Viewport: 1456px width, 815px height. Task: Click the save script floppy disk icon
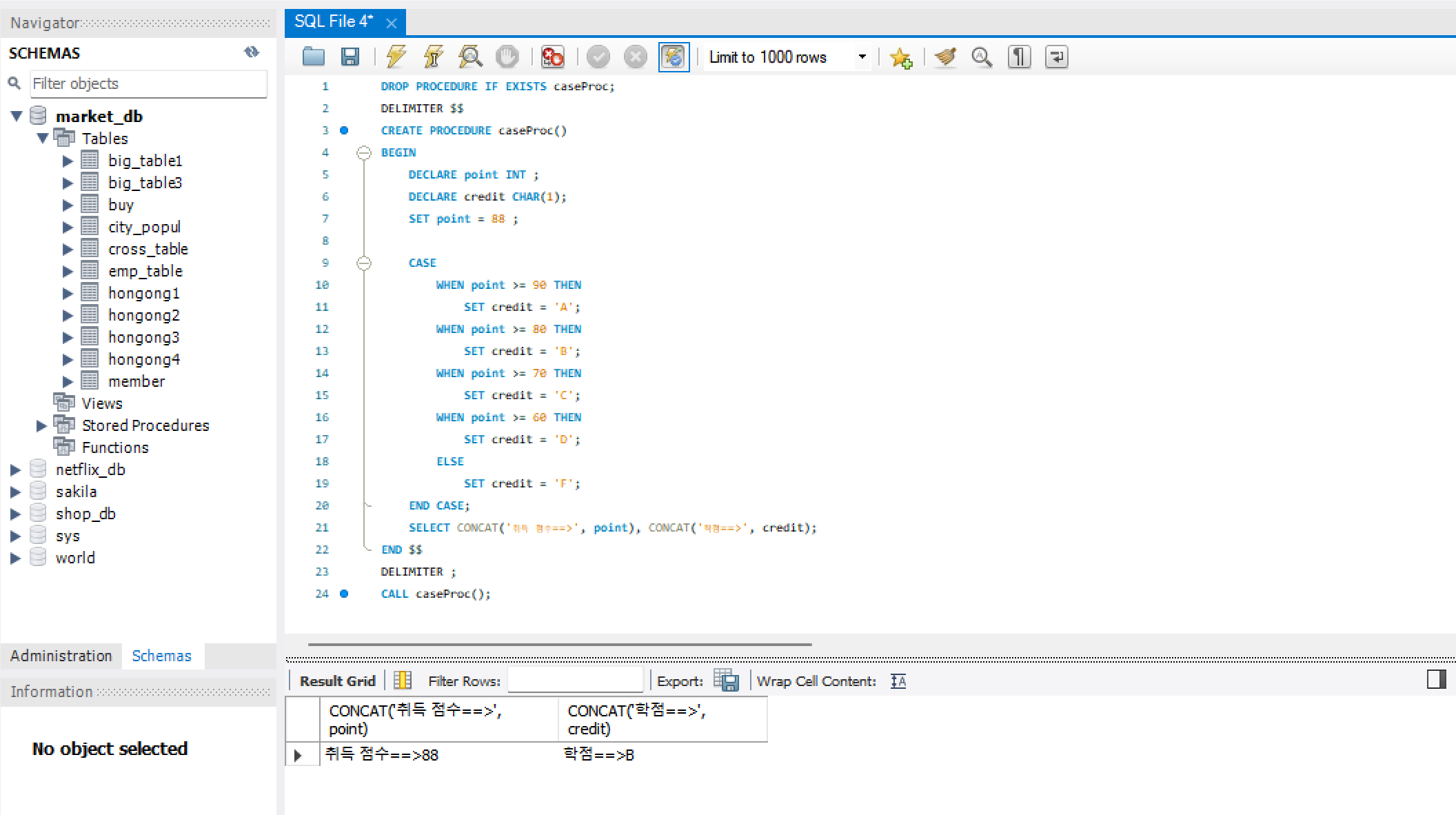(350, 57)
